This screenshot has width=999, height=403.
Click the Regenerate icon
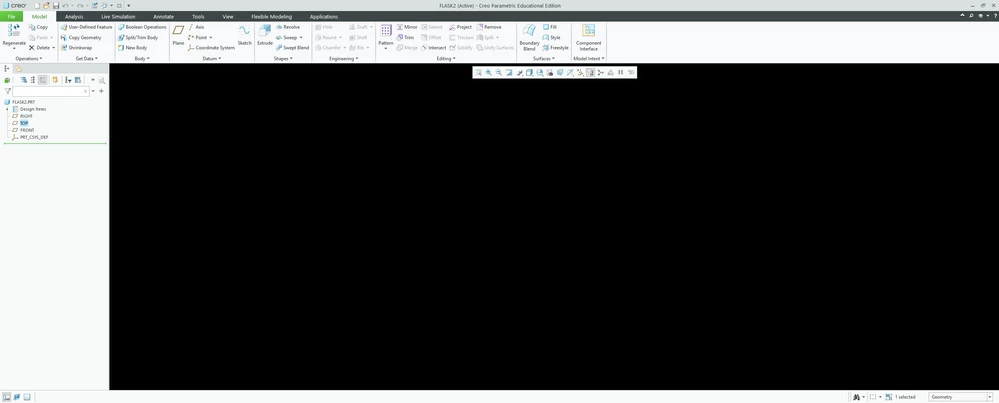coord(14,31)
